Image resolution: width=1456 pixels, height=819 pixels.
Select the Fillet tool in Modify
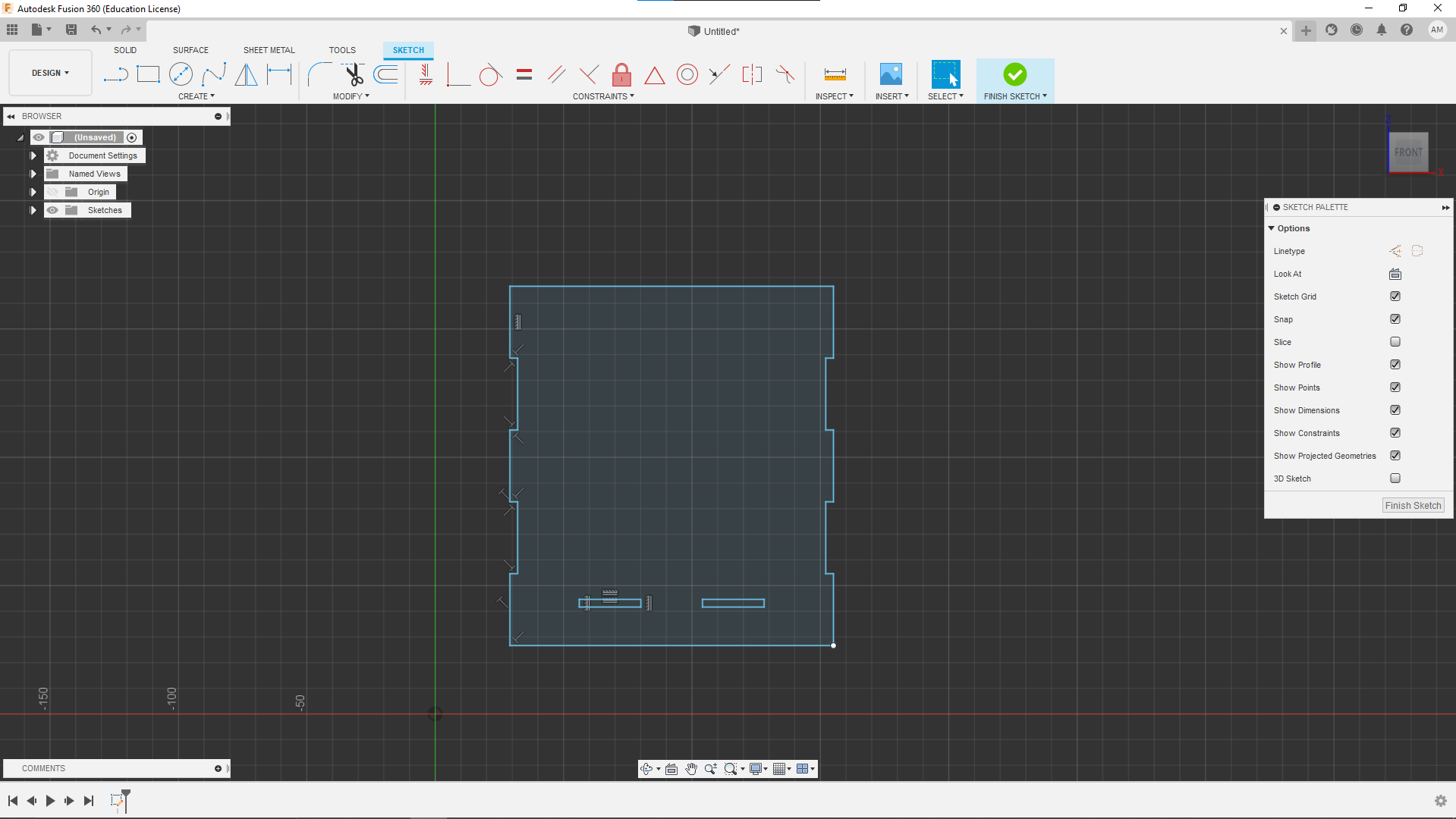tap(319, 74)
